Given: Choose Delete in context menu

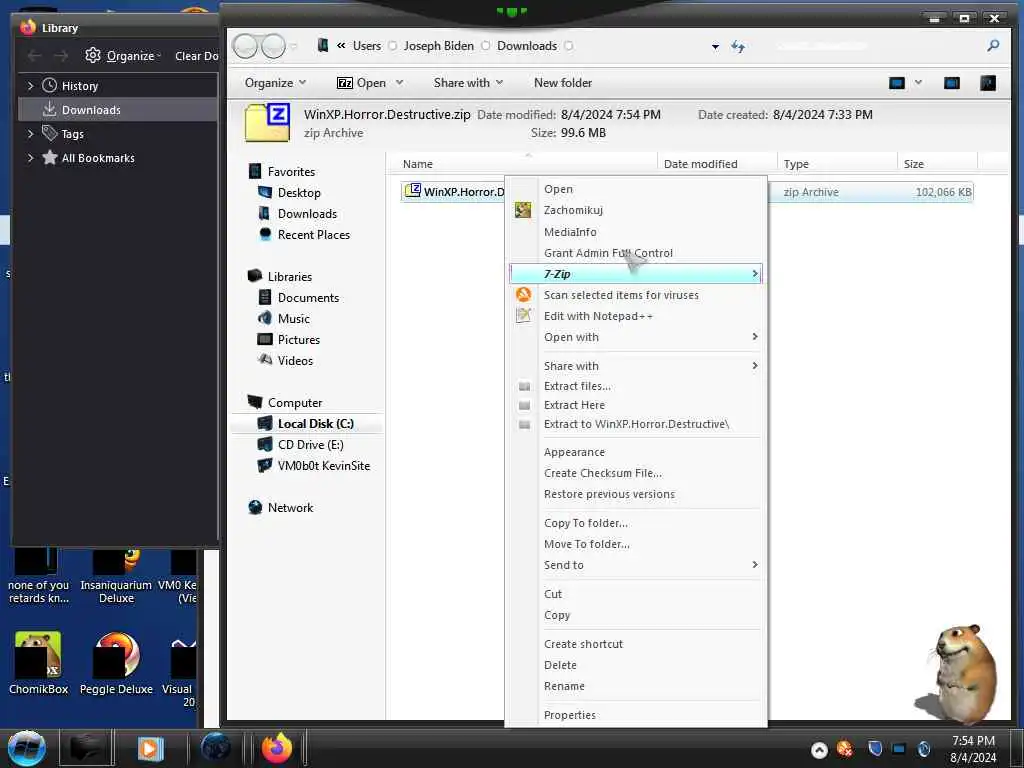Looking at the screenshot, I should click(560, 665).
